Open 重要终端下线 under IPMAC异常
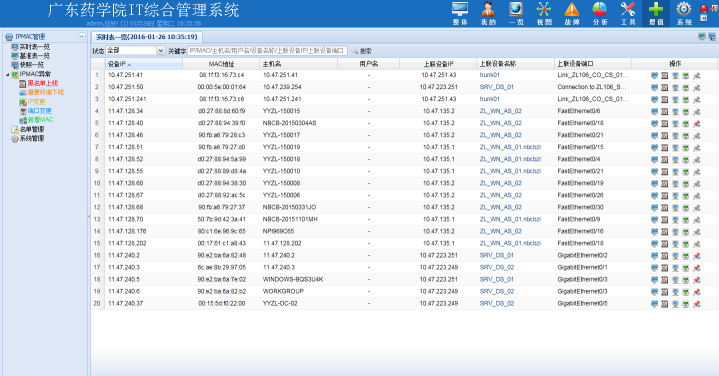The height and width of the screenshot is (376, 719). (46, 93)
